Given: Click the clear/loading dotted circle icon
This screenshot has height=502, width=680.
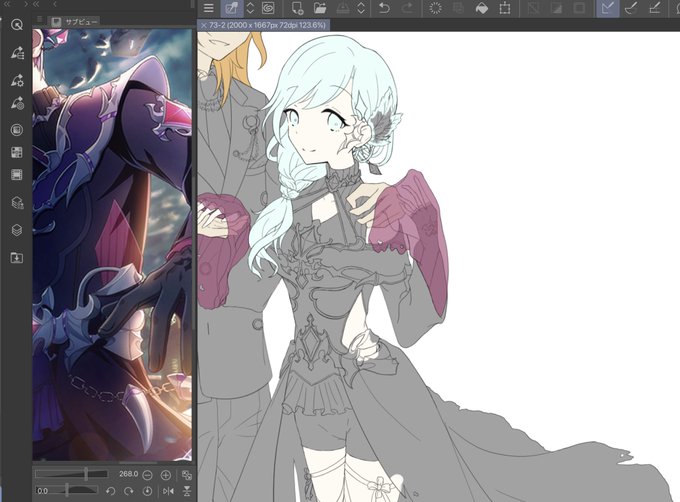Looking at the screenshot, I should tap(435, 8).
